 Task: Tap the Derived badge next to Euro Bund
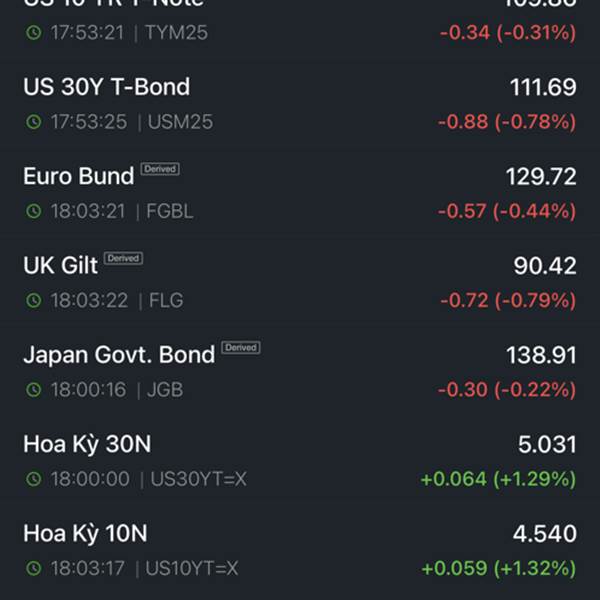click(160, 169)
